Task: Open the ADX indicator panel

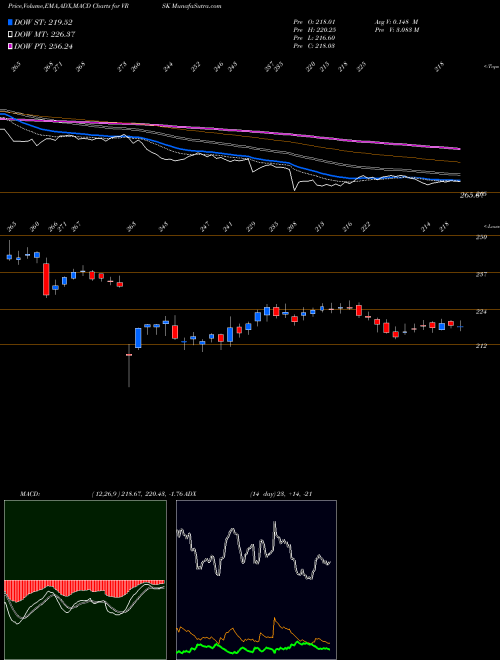Action: tap(256, 580)
